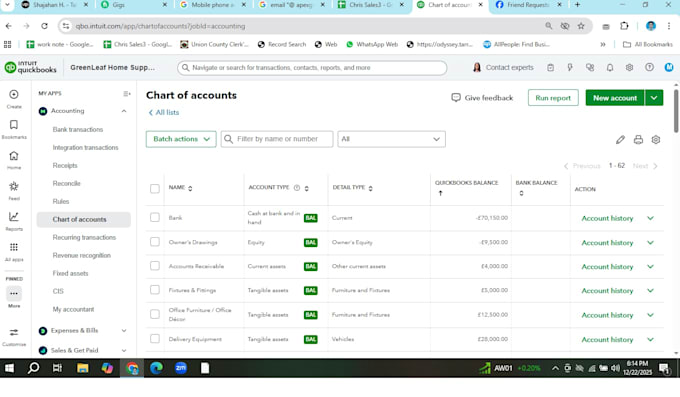The height and width of the screenshot is (397, 680).
Task: Open Account history for Bank row
Action: (607, 218)
